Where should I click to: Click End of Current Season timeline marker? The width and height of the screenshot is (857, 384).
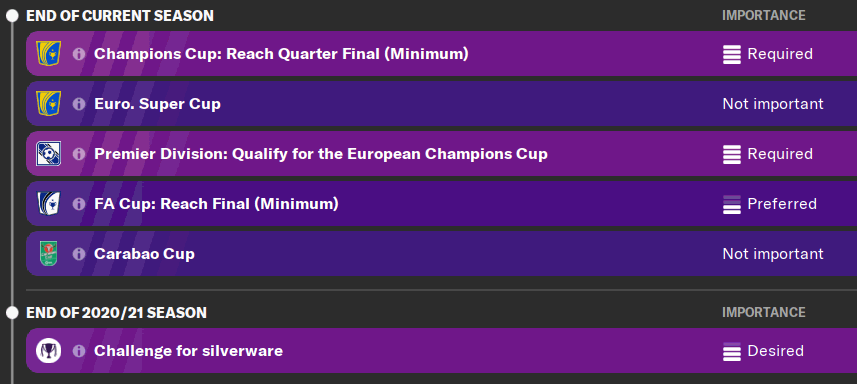[13, 16]
